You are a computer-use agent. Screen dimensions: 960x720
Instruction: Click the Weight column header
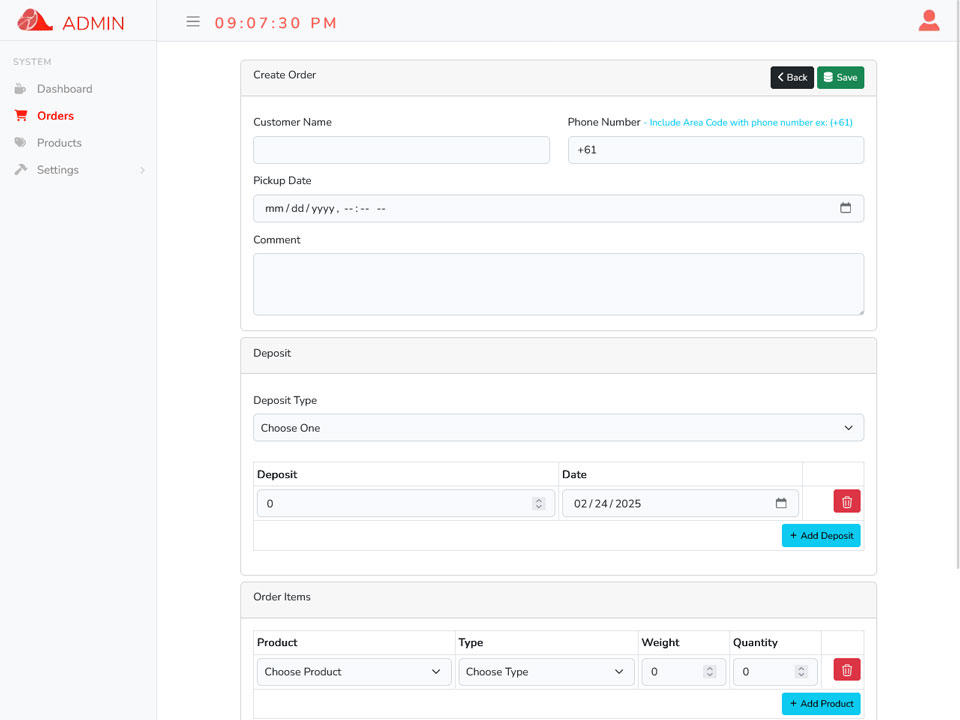coord(660,642)
